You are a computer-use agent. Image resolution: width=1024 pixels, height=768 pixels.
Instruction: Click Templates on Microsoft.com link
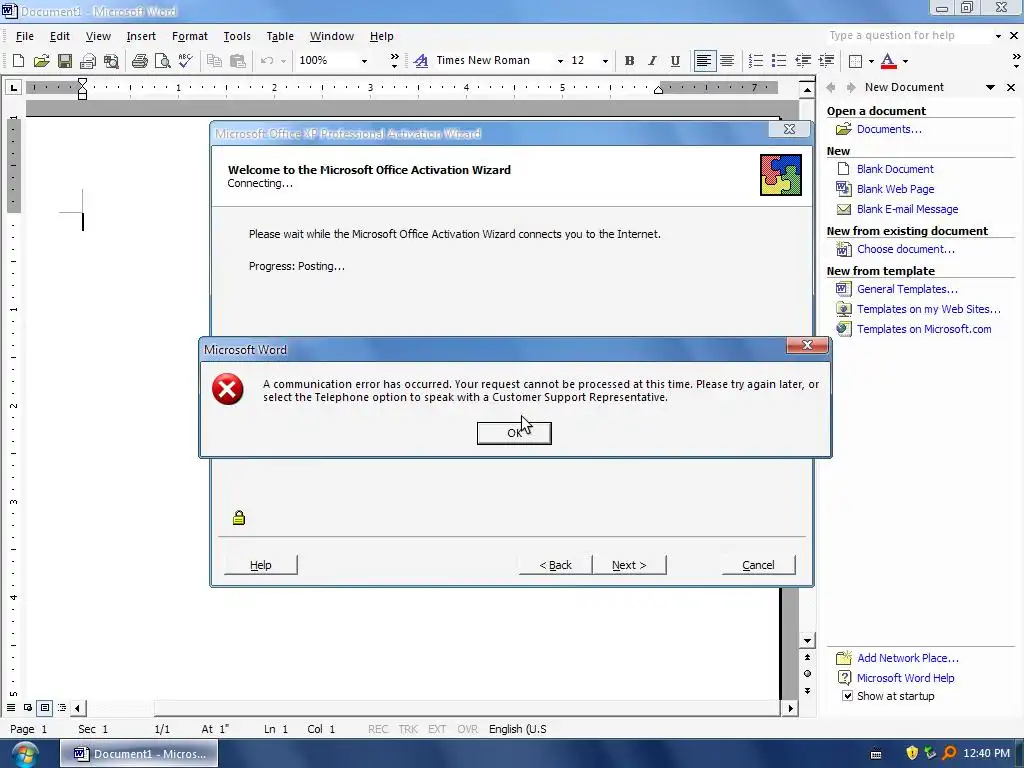tap(924, 329)
